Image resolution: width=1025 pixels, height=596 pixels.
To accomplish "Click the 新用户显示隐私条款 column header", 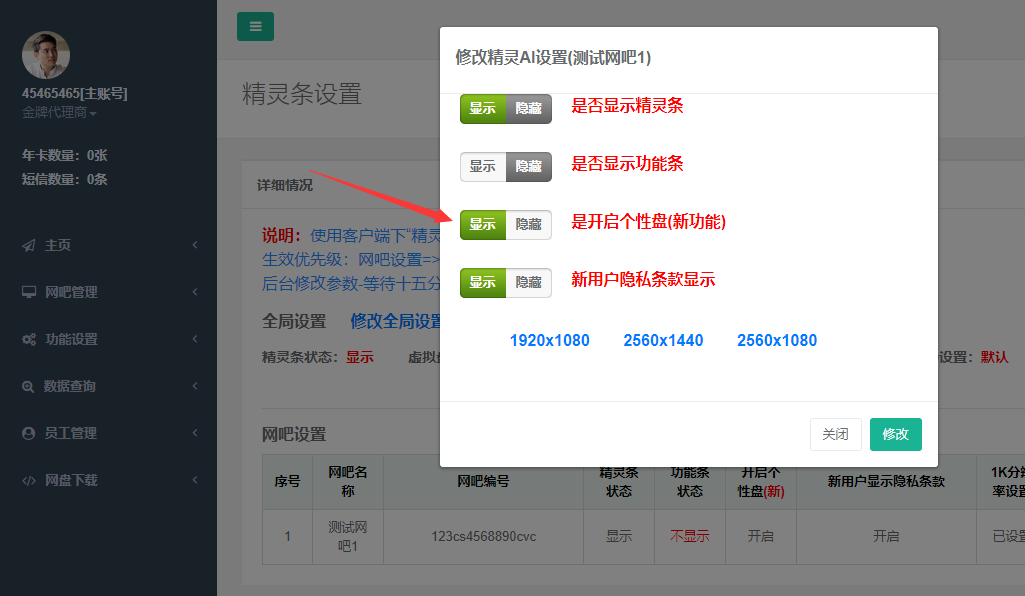I will (886, 482).
